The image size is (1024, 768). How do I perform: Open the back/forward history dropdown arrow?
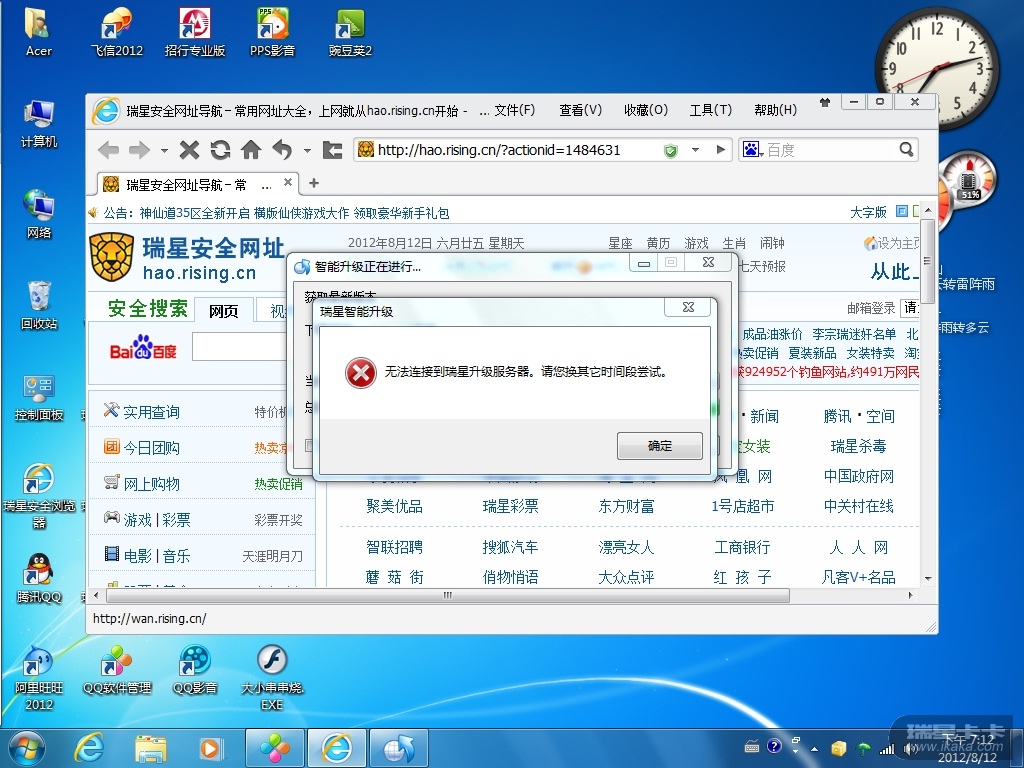pyautogui.click(x=164, y=151)
